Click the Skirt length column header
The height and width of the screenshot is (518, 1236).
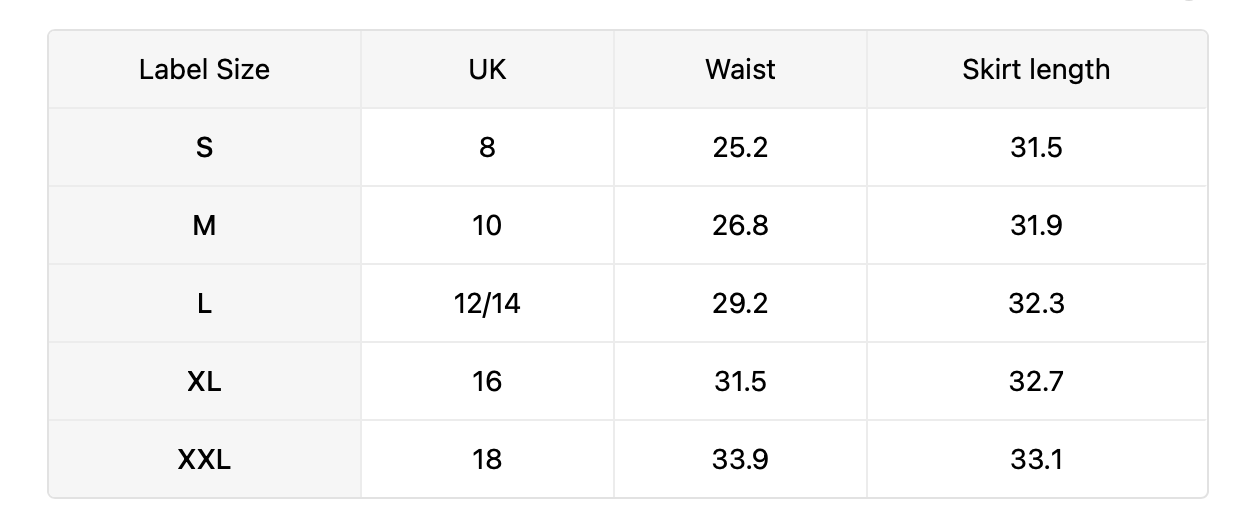pos(1036,69)
